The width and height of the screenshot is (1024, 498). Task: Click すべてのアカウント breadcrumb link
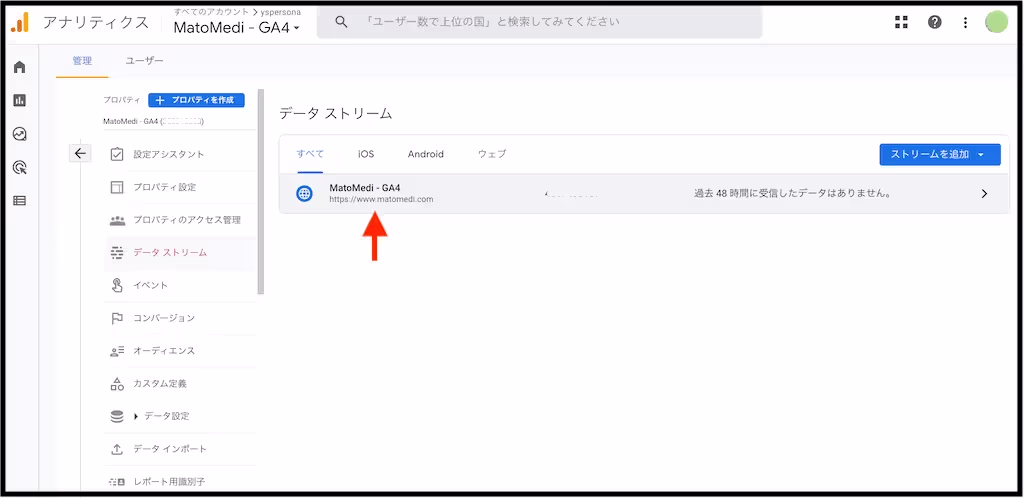pos(211,12)
